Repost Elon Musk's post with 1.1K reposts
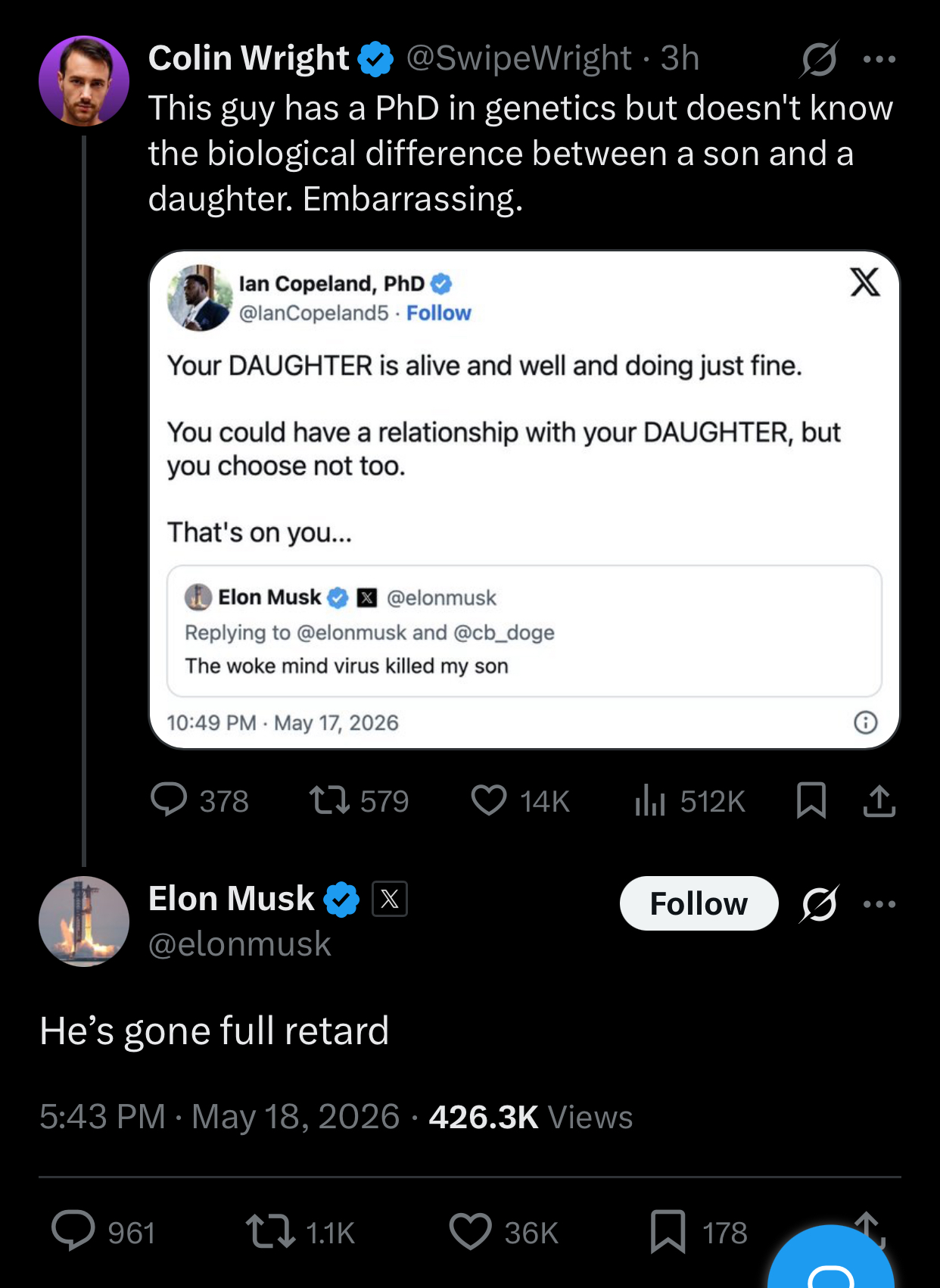 300,1232
